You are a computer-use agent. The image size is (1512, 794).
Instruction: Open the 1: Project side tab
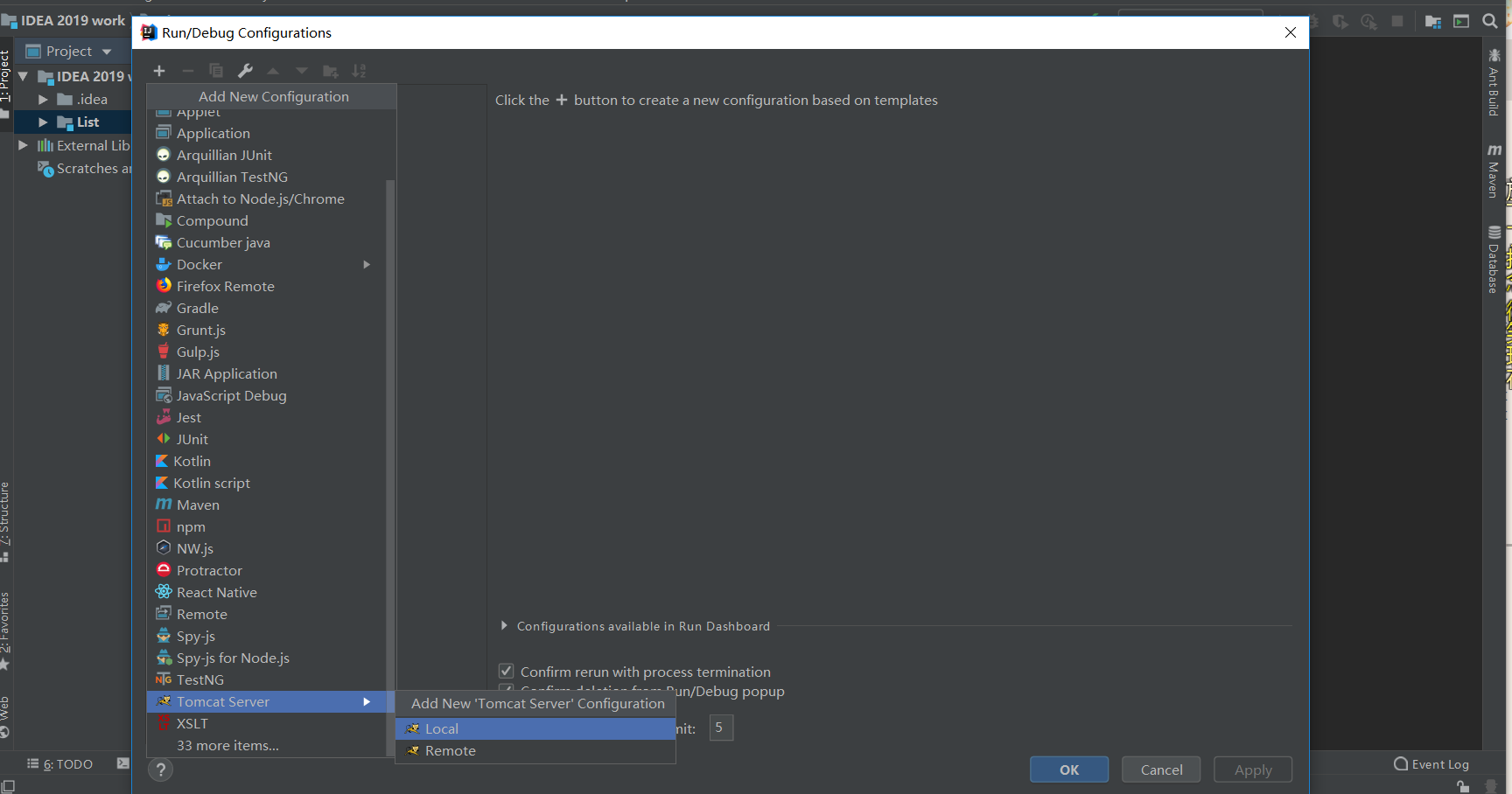[x=5, y=83]
